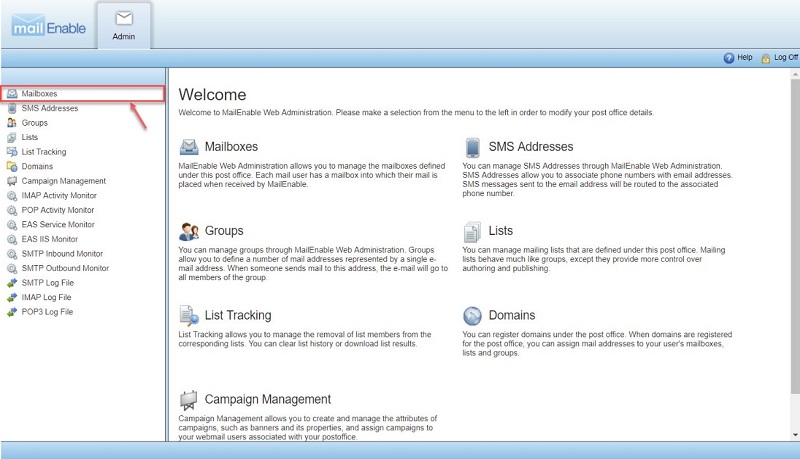This screenshot has height=459, width=800.
Task: Click the Log Off link text
Action: [786, 58]
